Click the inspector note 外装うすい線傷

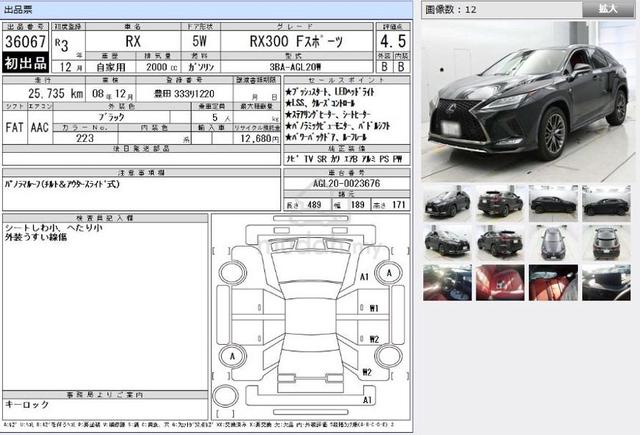(x=36, y=237)
